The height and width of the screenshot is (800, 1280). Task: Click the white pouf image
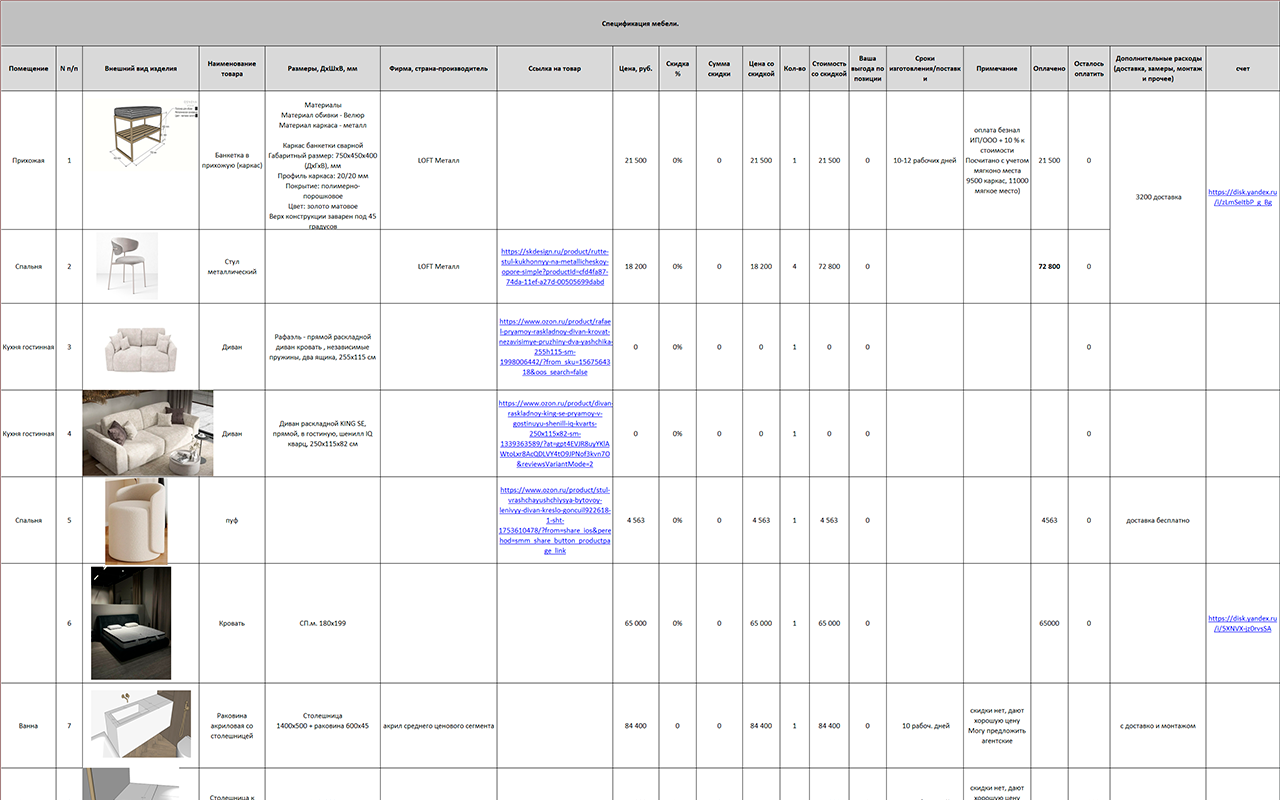pos(136,520)
